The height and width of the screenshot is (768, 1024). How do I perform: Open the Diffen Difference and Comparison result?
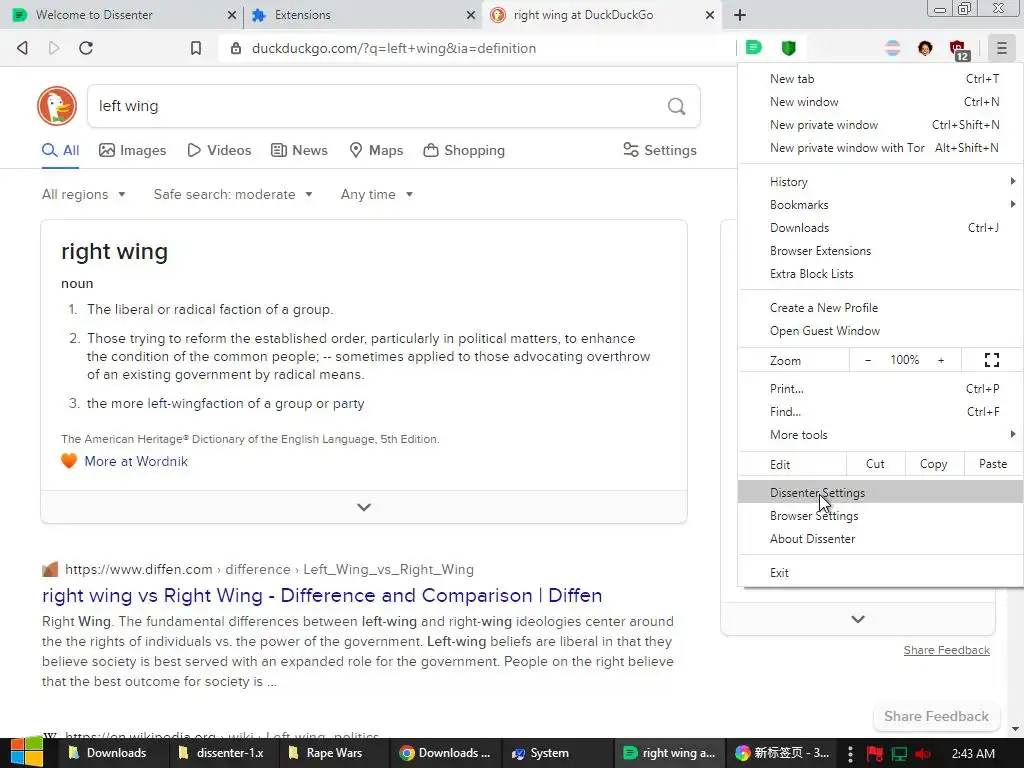coord(322,596)
